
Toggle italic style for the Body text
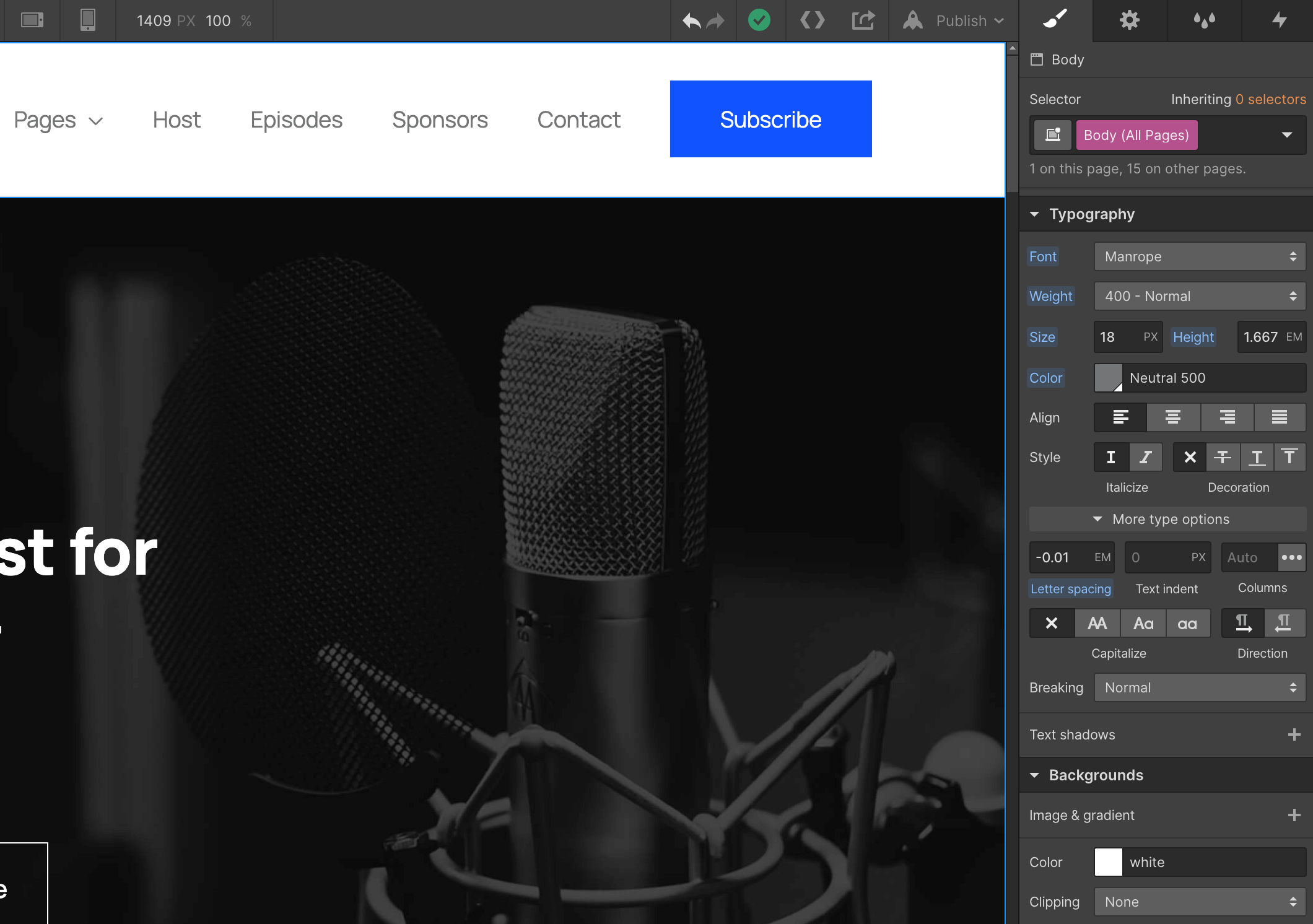(x=1145, y=457)
